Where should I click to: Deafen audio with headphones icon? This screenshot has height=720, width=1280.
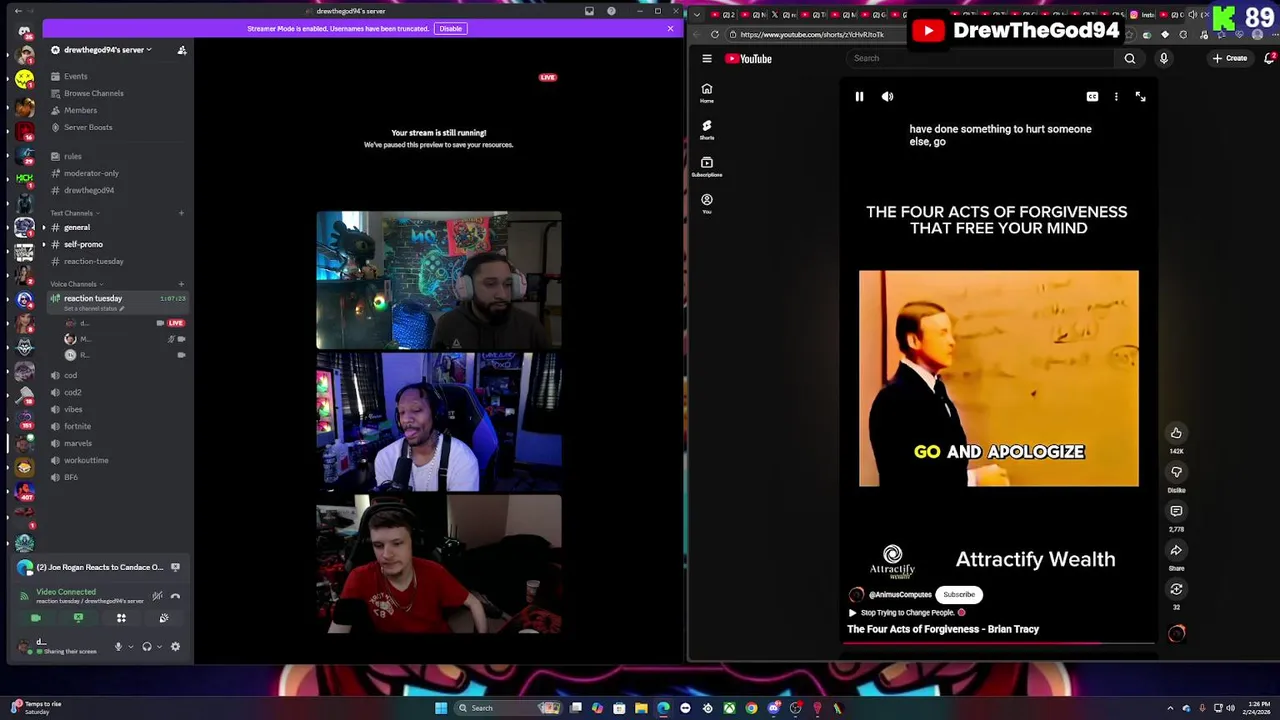coord(147,647)
